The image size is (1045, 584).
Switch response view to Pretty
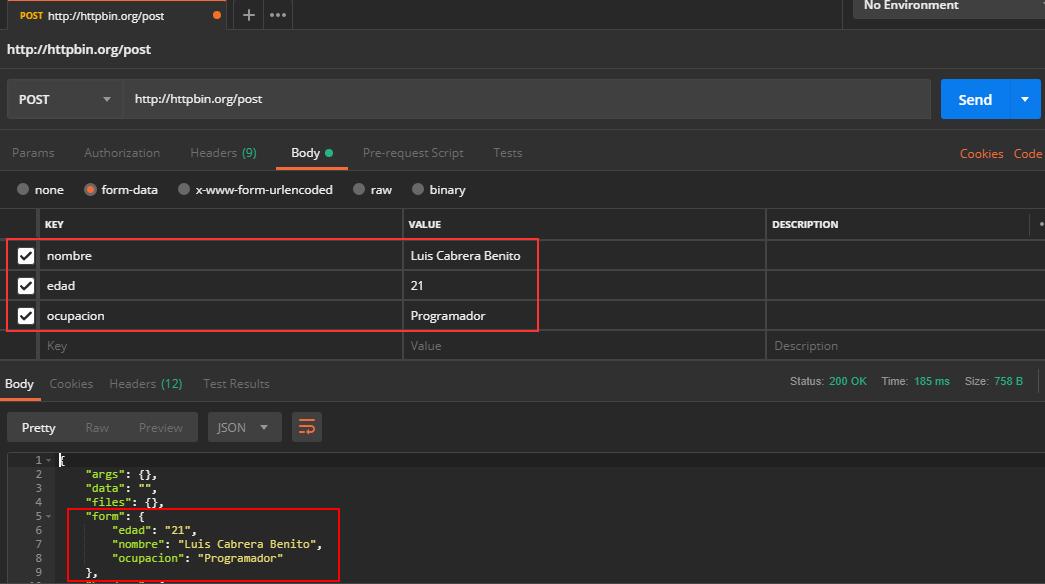click(39, 427)
